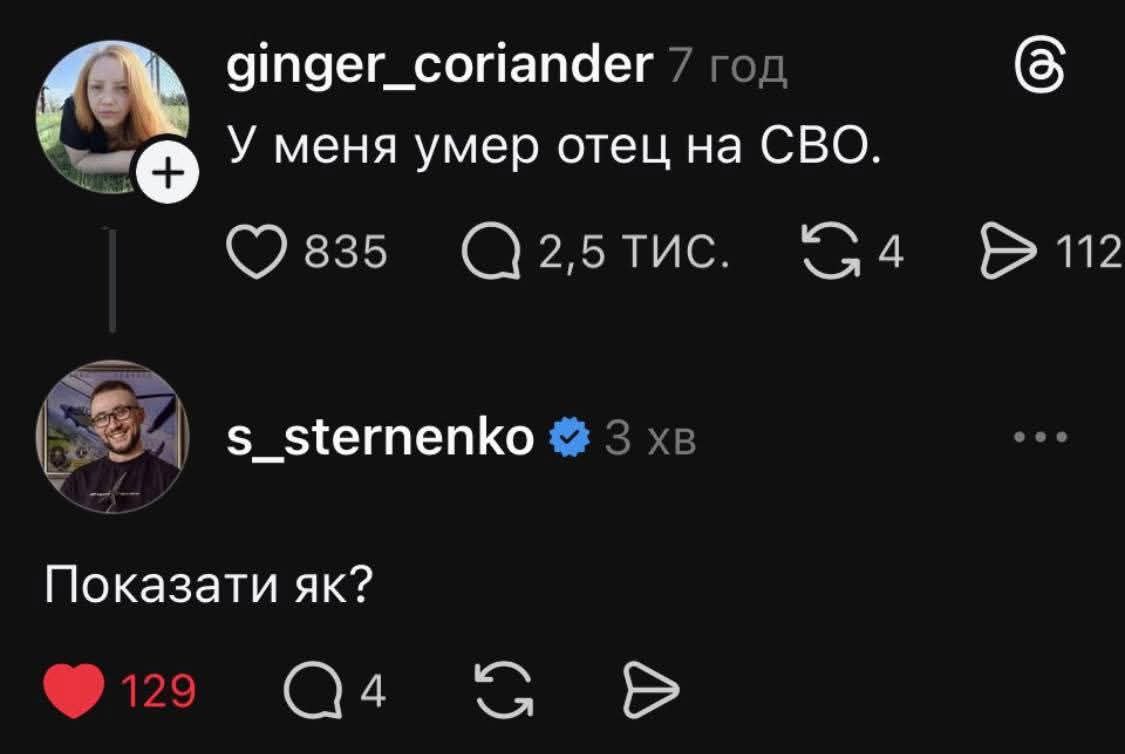Open the three-dot more options menu

pos(1041,437)
